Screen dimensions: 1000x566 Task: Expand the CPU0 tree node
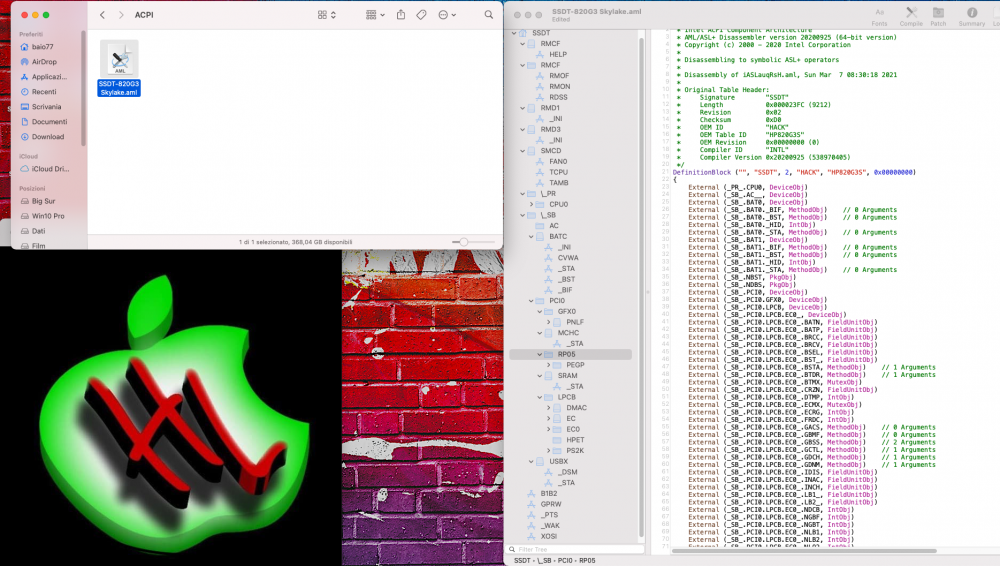531,204
